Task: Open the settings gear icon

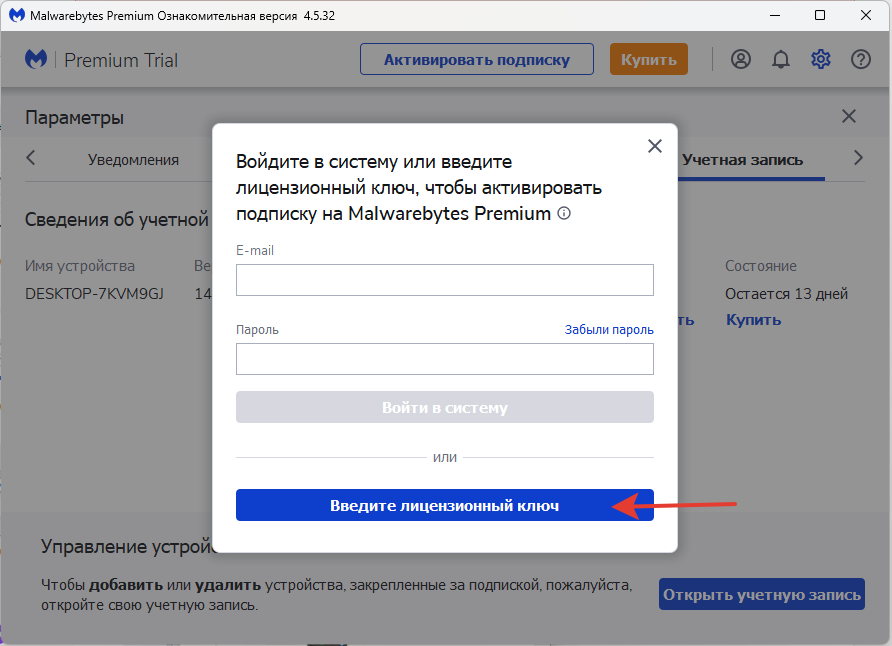Action: coord(821,60)
